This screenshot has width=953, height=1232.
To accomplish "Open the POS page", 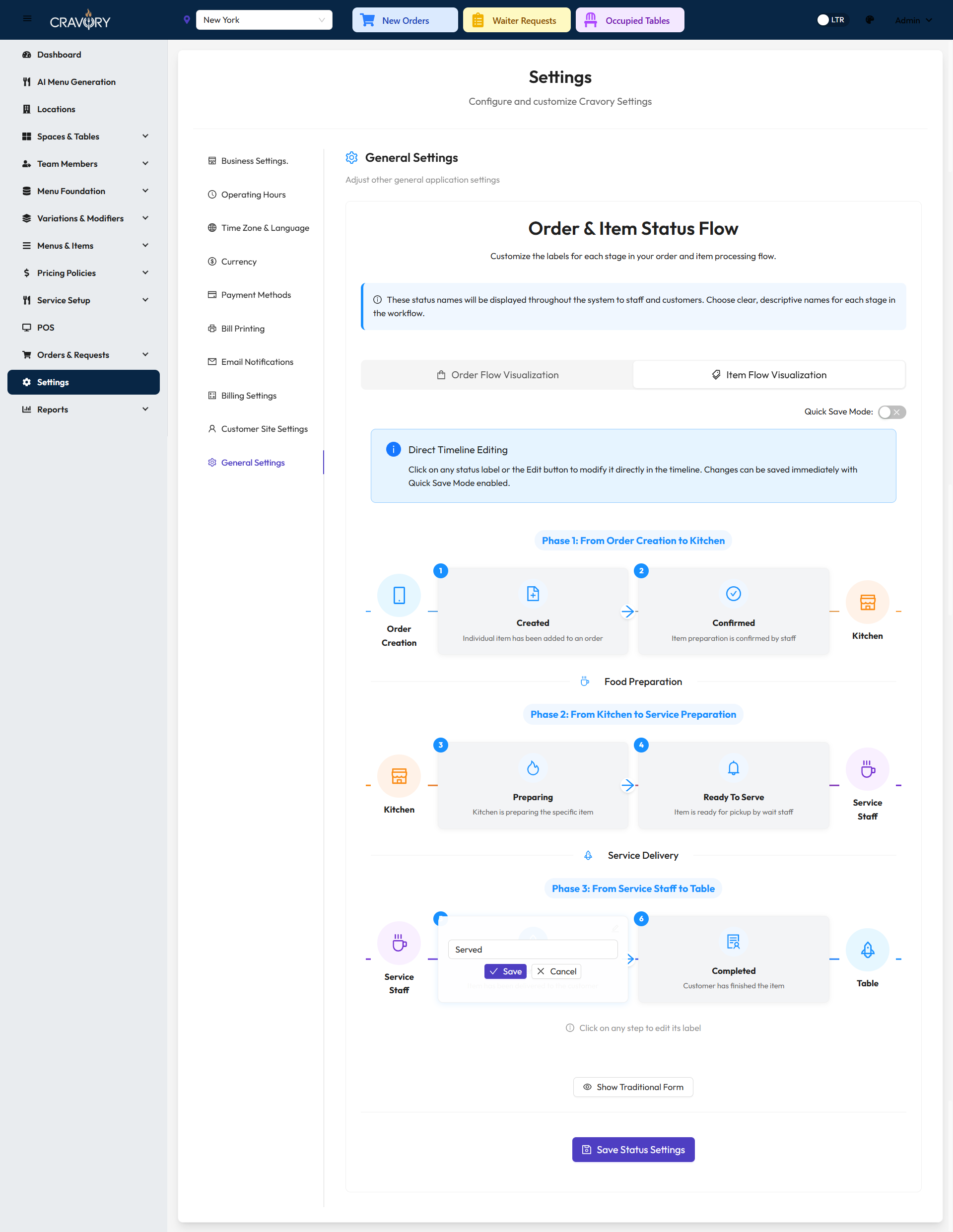I will coord(83,328).
